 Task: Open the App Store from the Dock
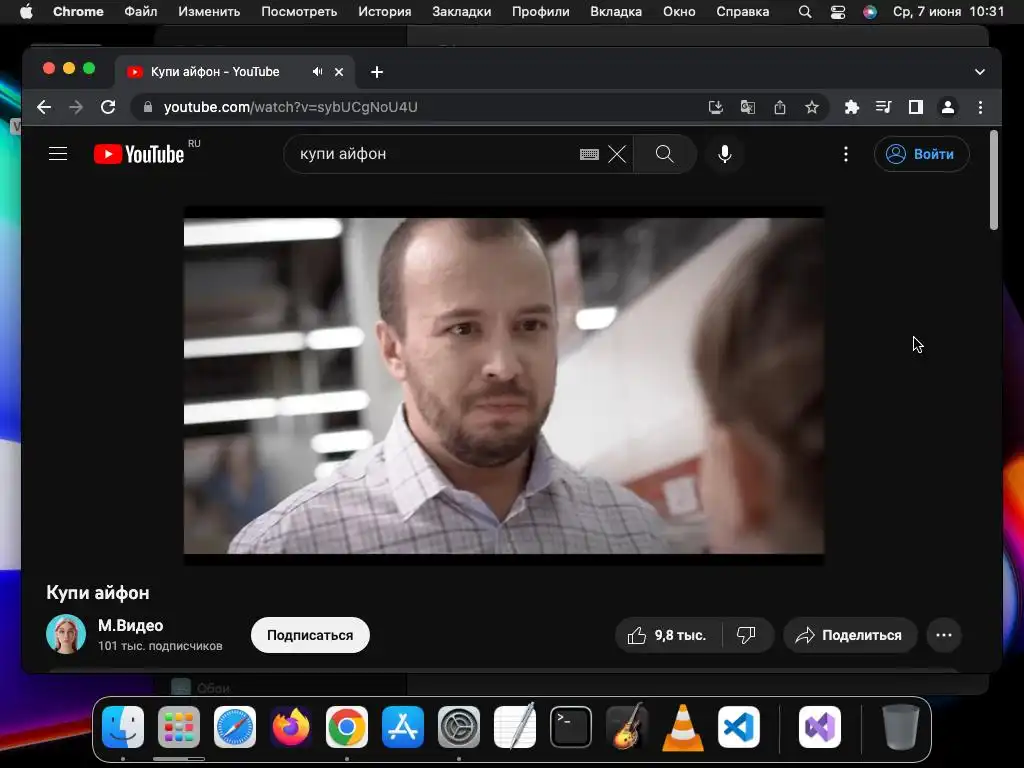[403, 727]
